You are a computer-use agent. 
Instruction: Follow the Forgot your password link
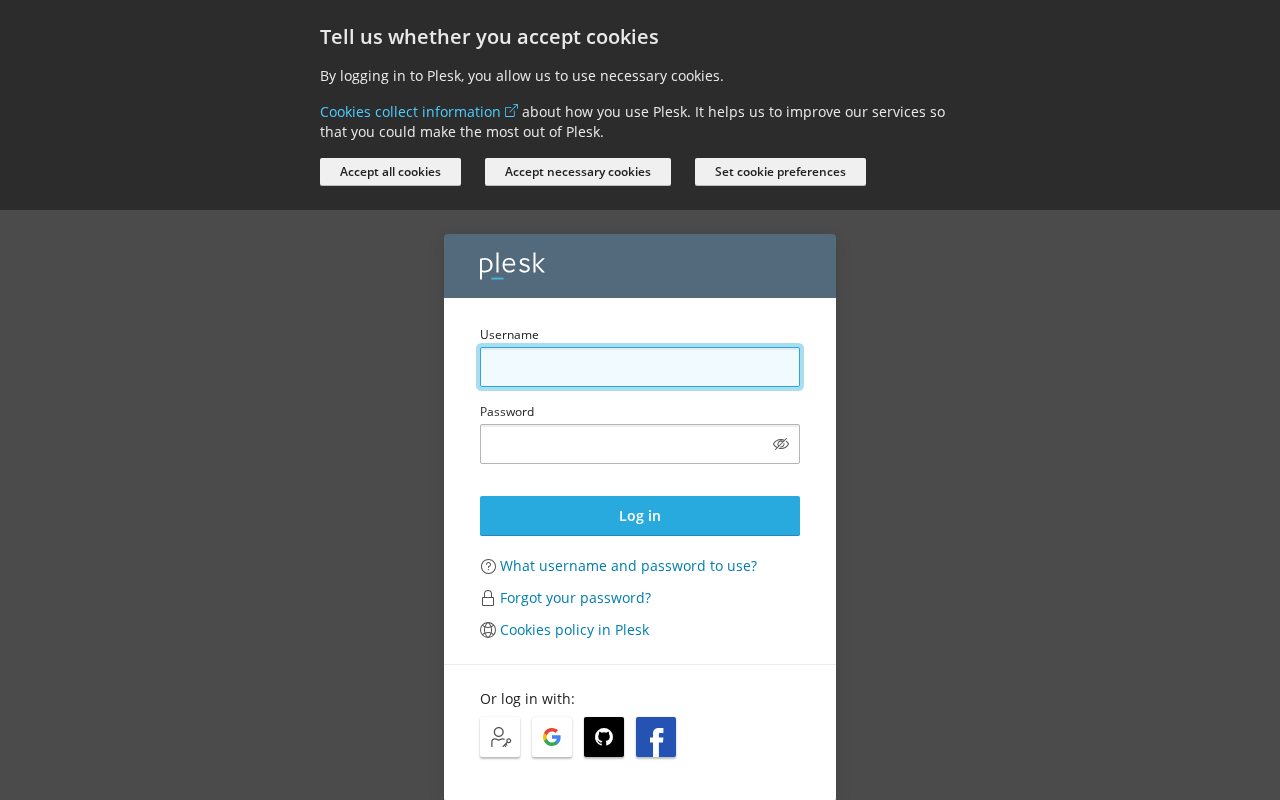tap(575, 598)
